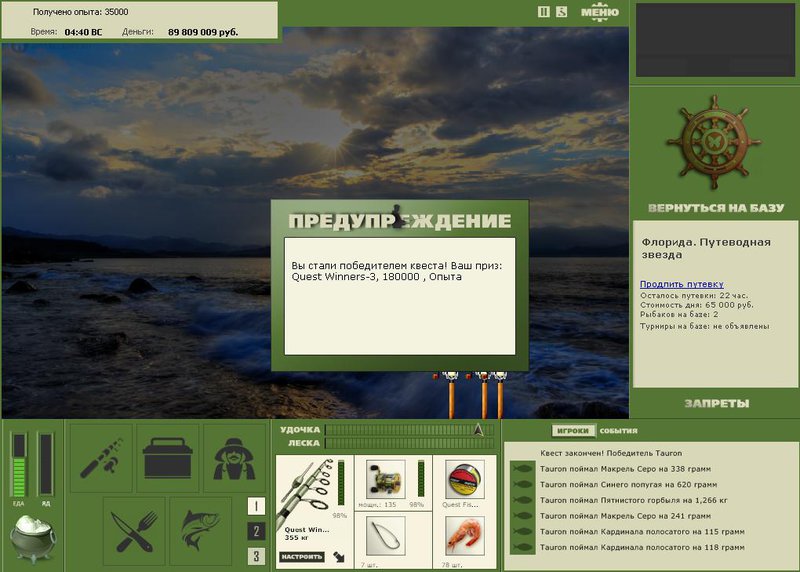
Task: Click fish icon beside 620 грамм entry
Action: 522,484
